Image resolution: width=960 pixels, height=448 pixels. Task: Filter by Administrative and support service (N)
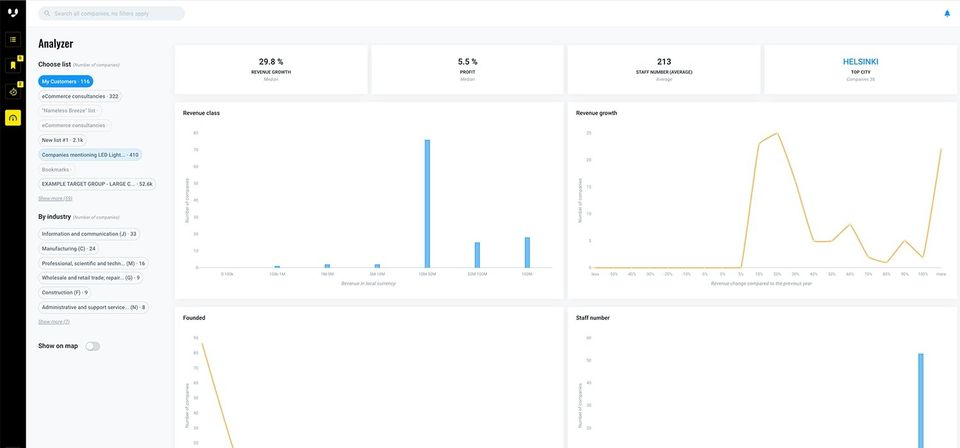(93, 307)
